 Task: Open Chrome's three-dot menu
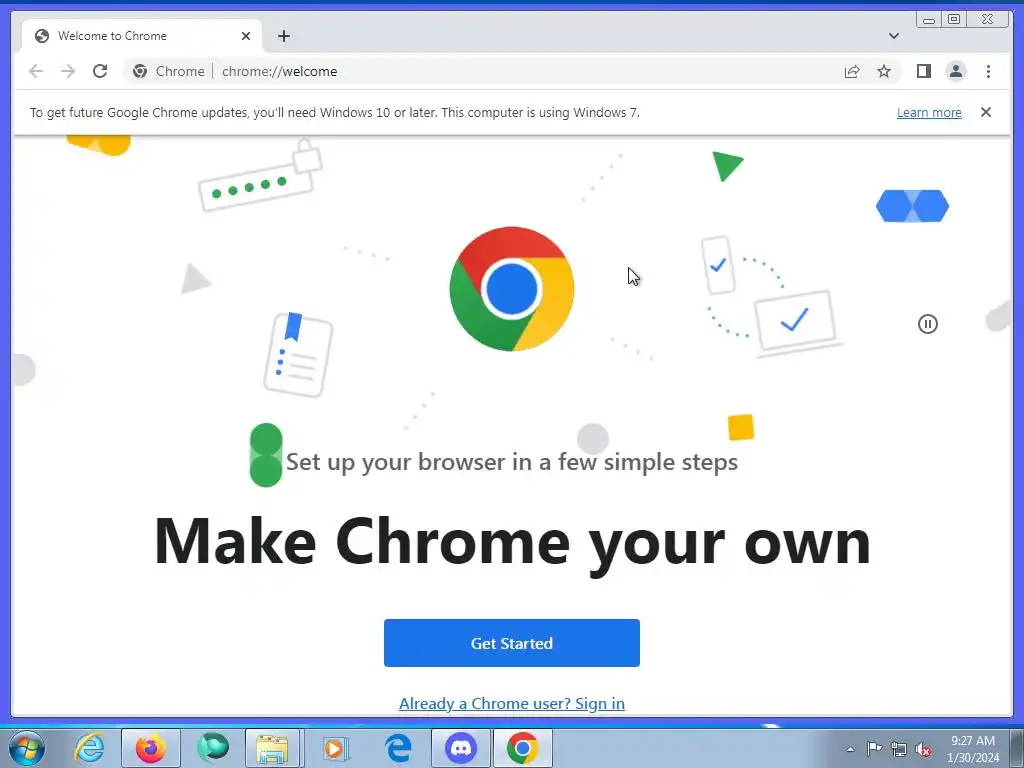point(988,71)
